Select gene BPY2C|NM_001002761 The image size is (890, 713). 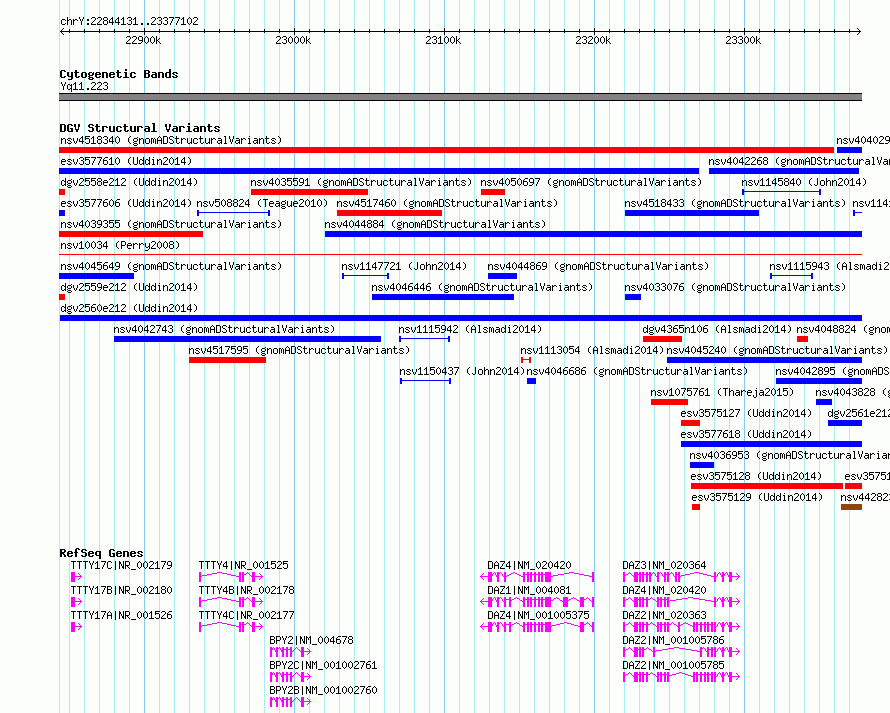pyautogui.click(x=323, y=665)
